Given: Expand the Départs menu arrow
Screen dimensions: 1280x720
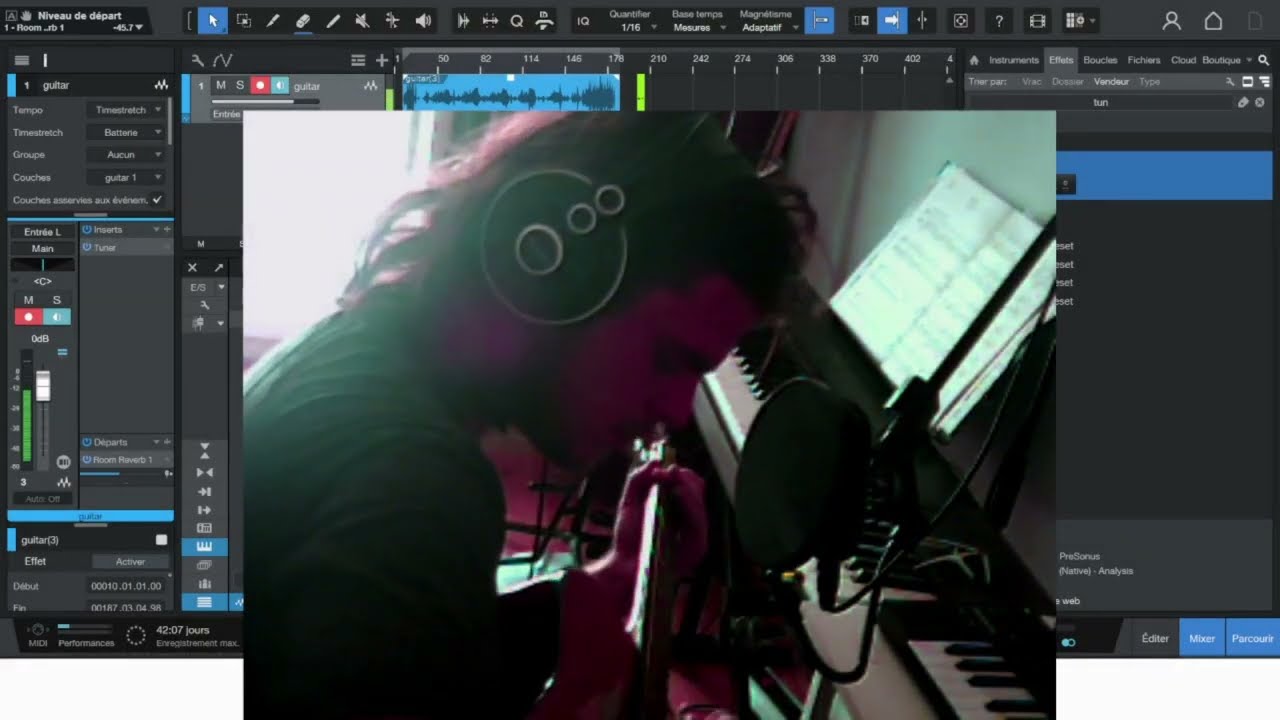Looking at the screenshot, I should [156, 442].
